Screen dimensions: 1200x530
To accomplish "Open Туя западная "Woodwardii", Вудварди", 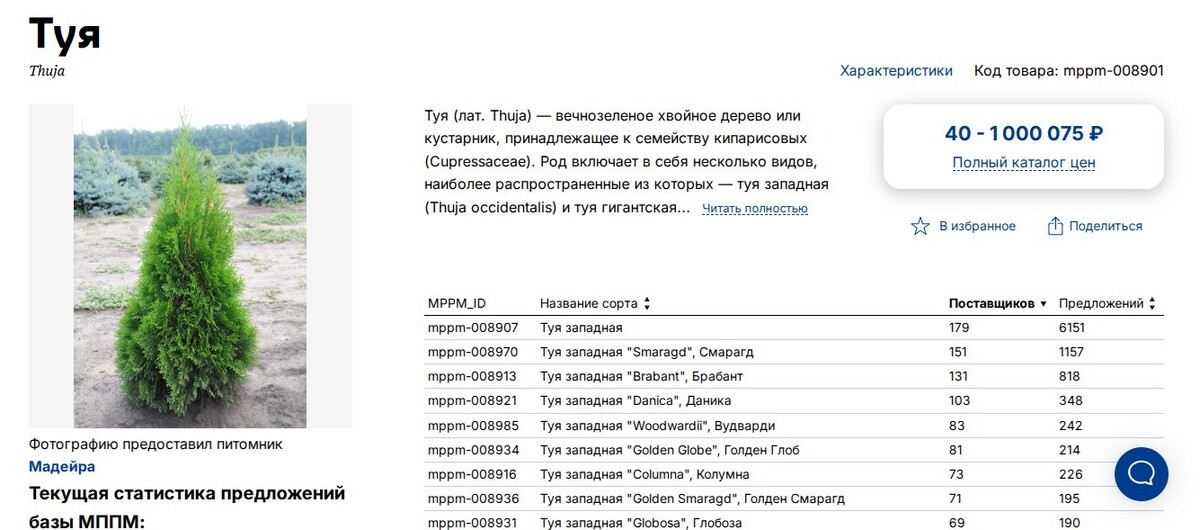I will (x=657, y=426).
